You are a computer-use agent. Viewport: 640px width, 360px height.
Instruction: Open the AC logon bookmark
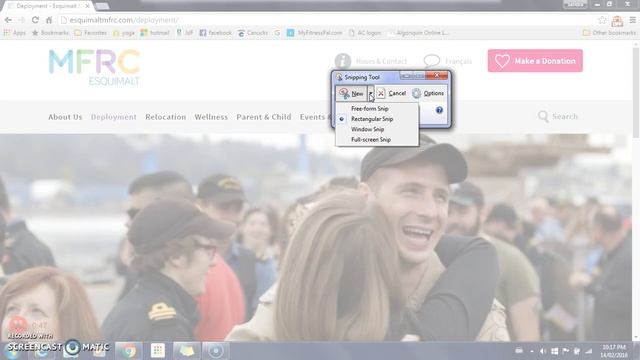point(364,33)
